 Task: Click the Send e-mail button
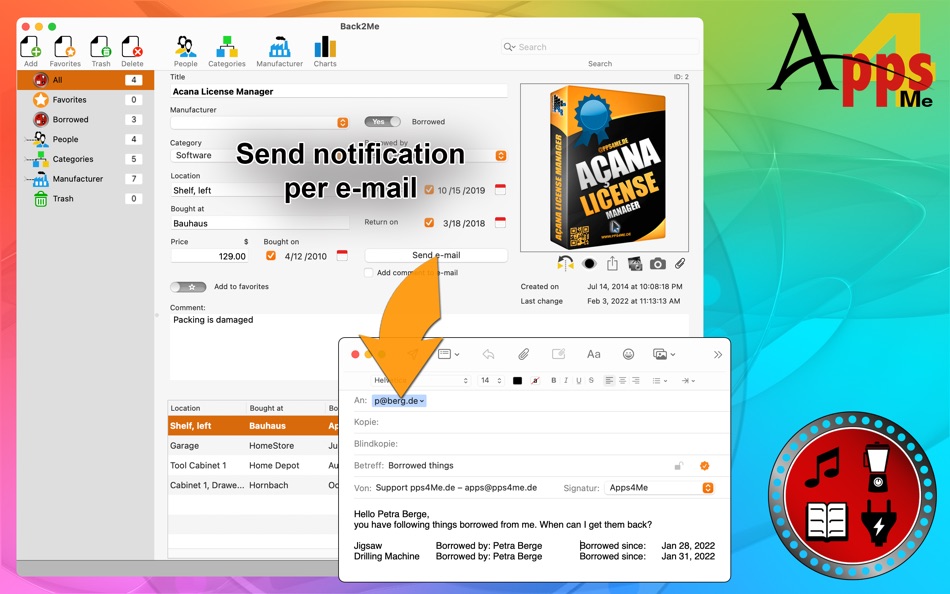(x=436, y=255)
